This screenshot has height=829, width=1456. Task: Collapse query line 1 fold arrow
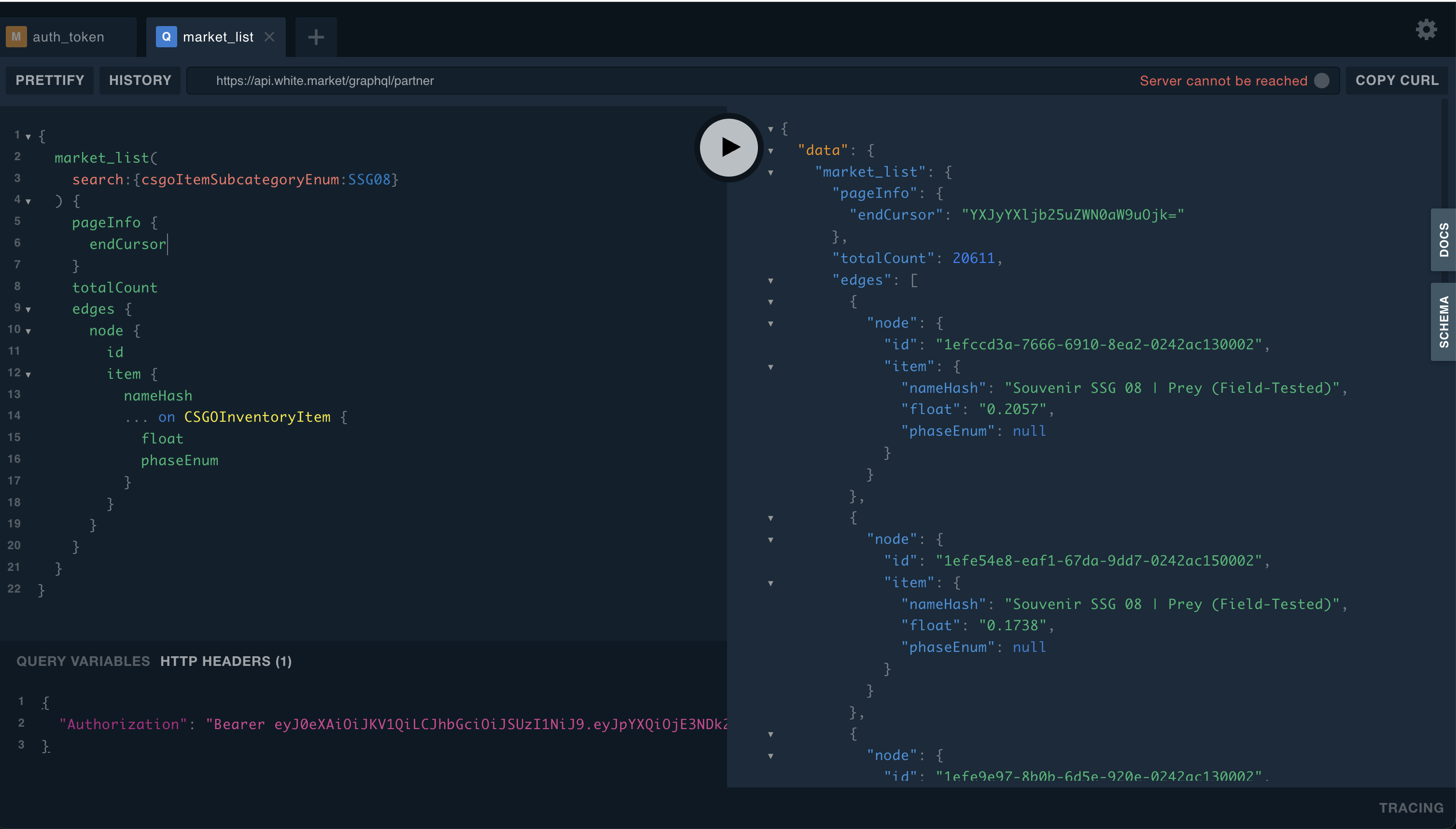[28, 137]
